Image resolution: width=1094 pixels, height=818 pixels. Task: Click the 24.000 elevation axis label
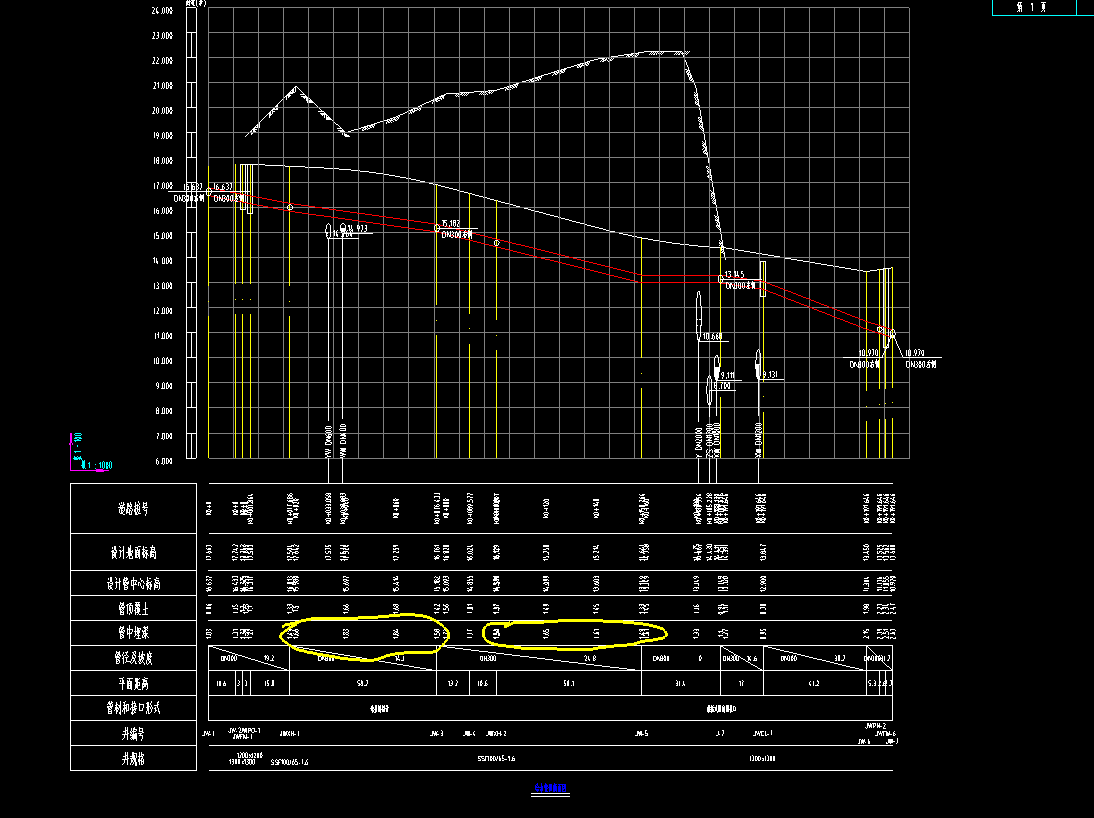pos(162,10)
